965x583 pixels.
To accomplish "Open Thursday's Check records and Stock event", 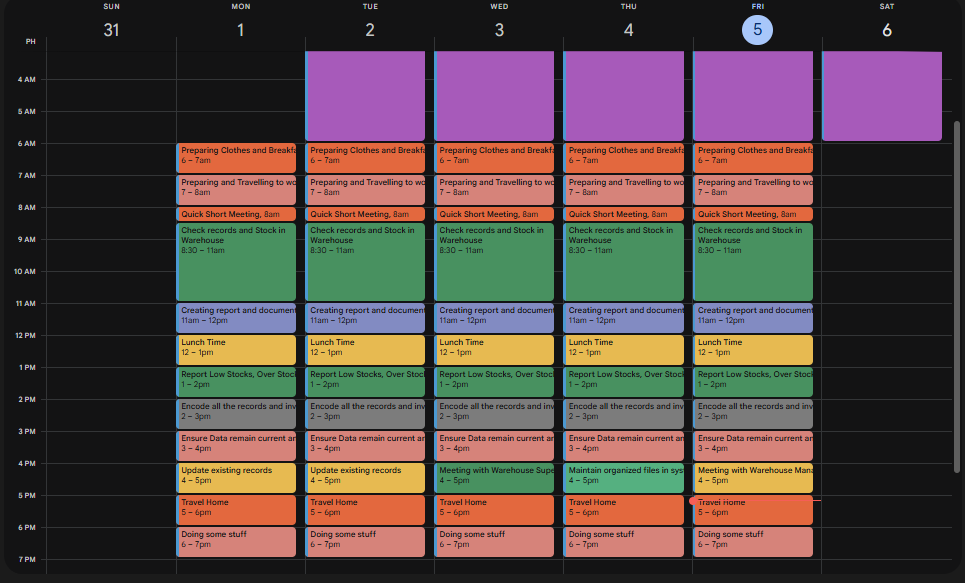I will [624, 262].
